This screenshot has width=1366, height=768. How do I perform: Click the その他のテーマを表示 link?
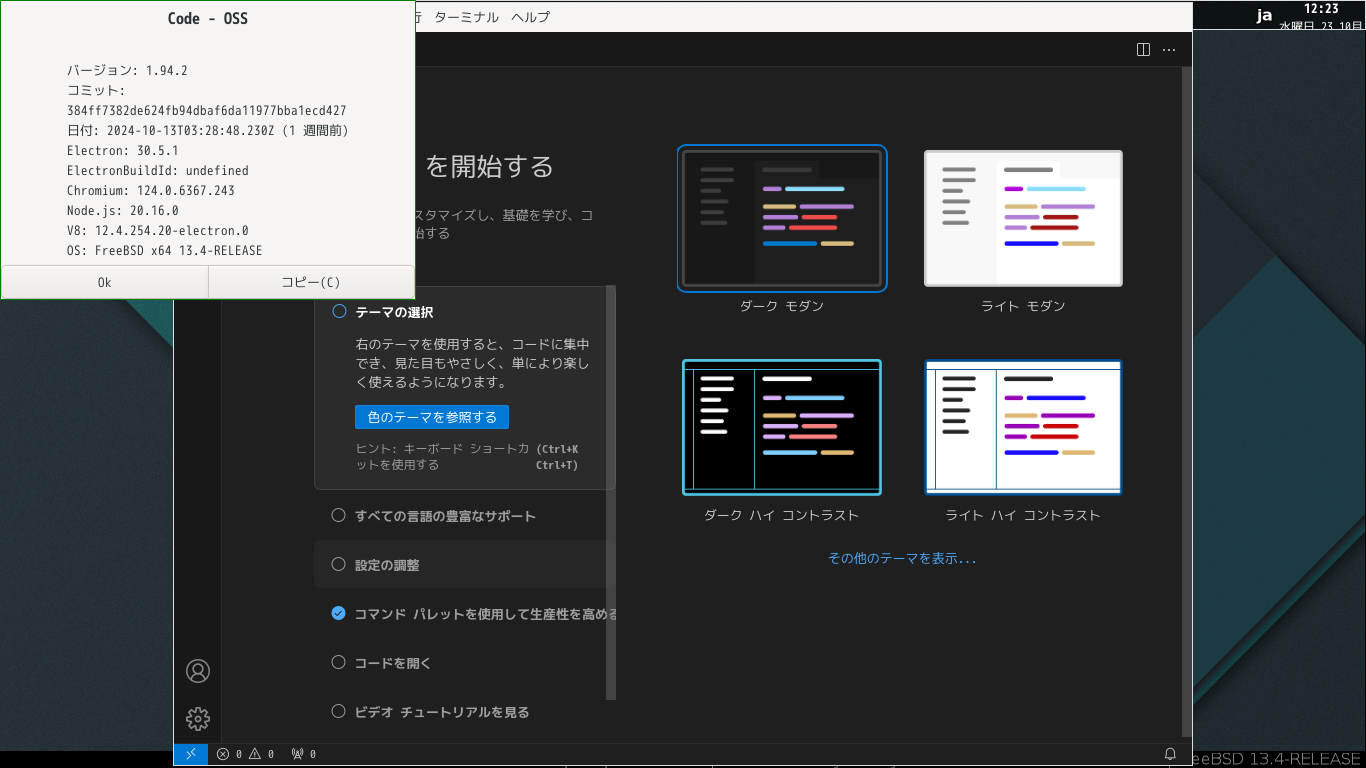[902, 559]
